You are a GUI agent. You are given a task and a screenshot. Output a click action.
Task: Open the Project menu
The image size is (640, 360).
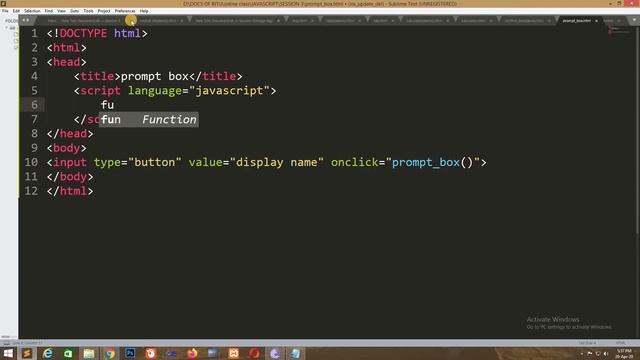pos(104,11)
